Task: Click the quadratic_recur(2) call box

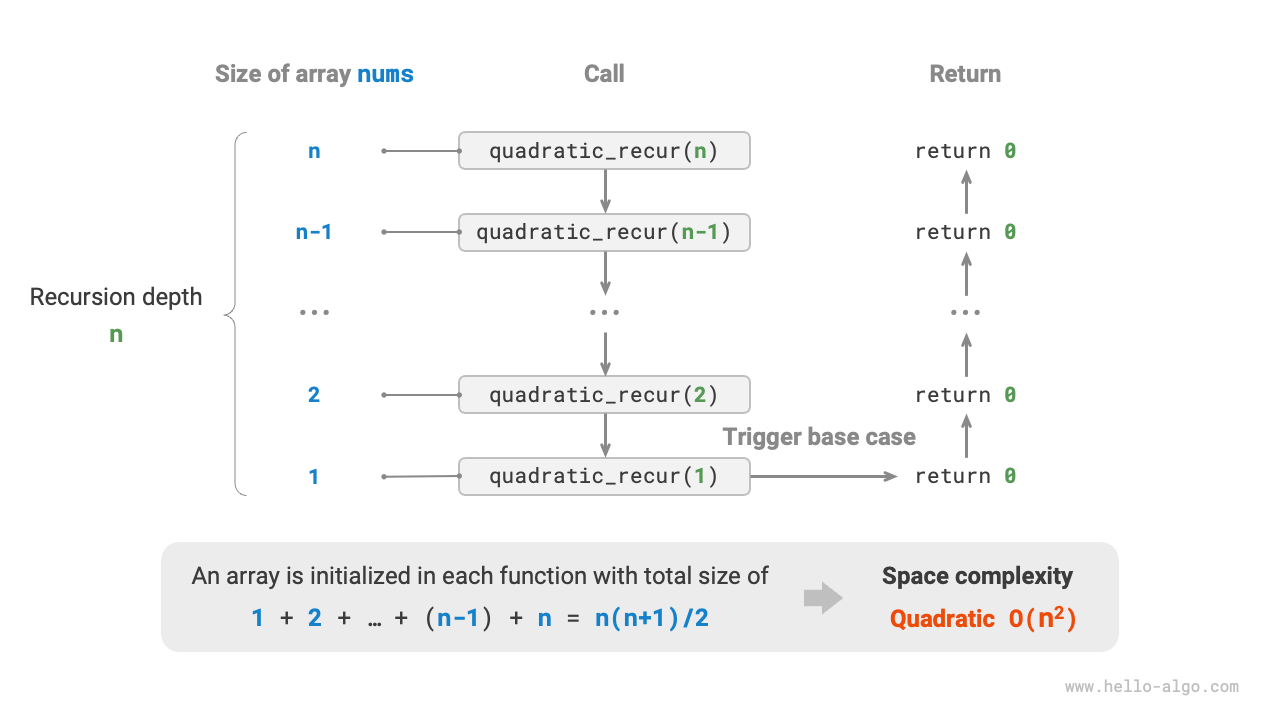Action: (604, 395)
